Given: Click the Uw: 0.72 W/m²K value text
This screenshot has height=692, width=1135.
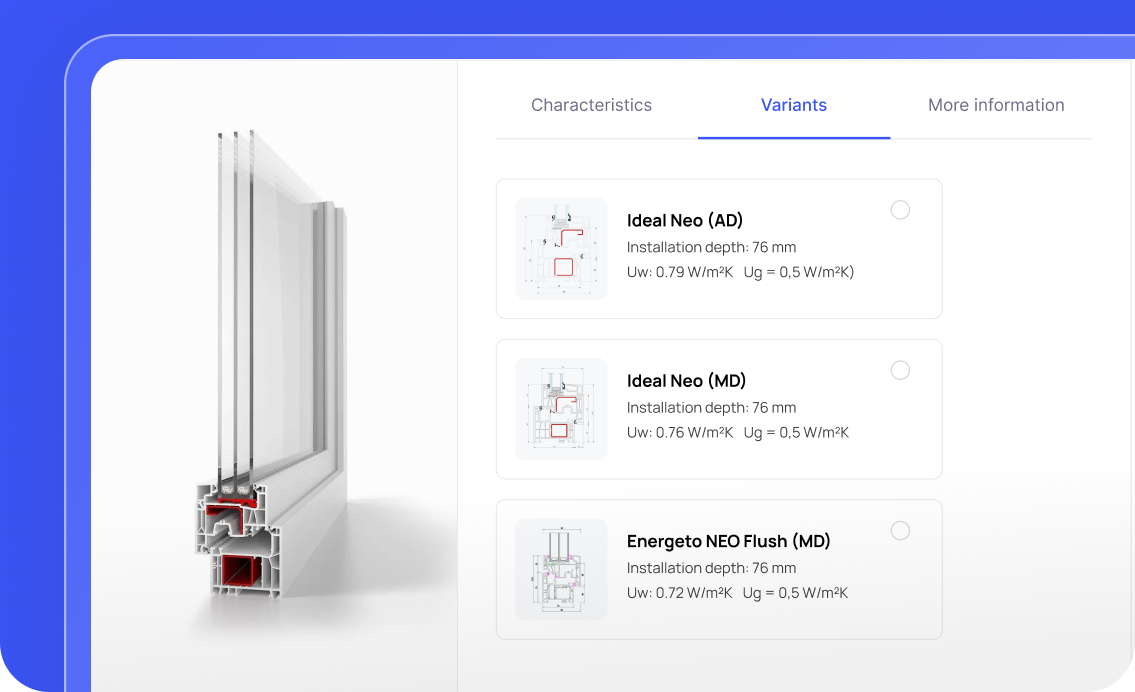Looking at the screenshot, I should (680, 593).
